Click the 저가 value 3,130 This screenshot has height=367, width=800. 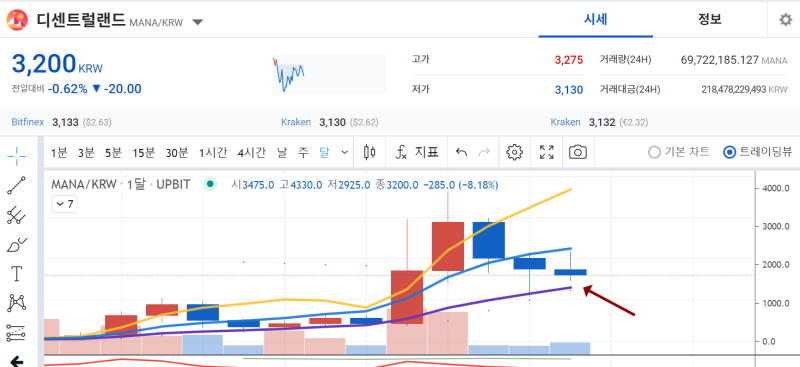pos(569,90)
